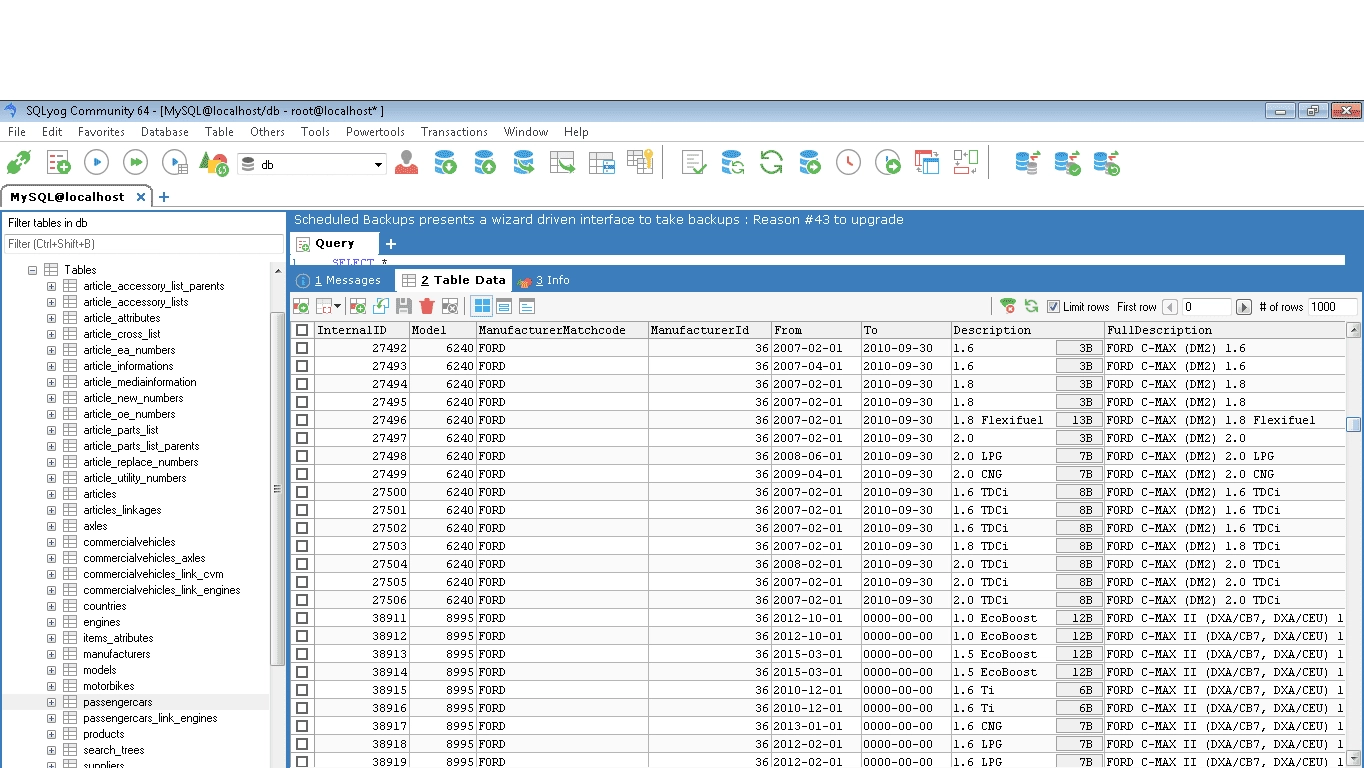Click Copy database to different host icon
This screenshot has width=1364, height=768.
pyautogui.click(x=523, y=163)
